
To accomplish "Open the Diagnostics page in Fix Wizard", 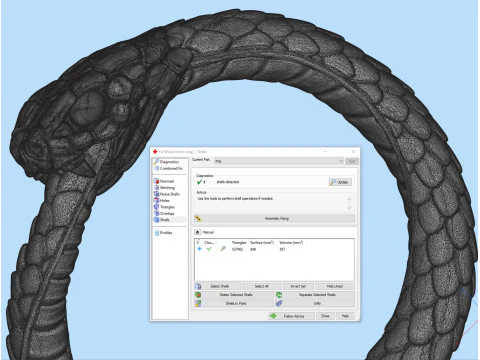I will 169,162.
